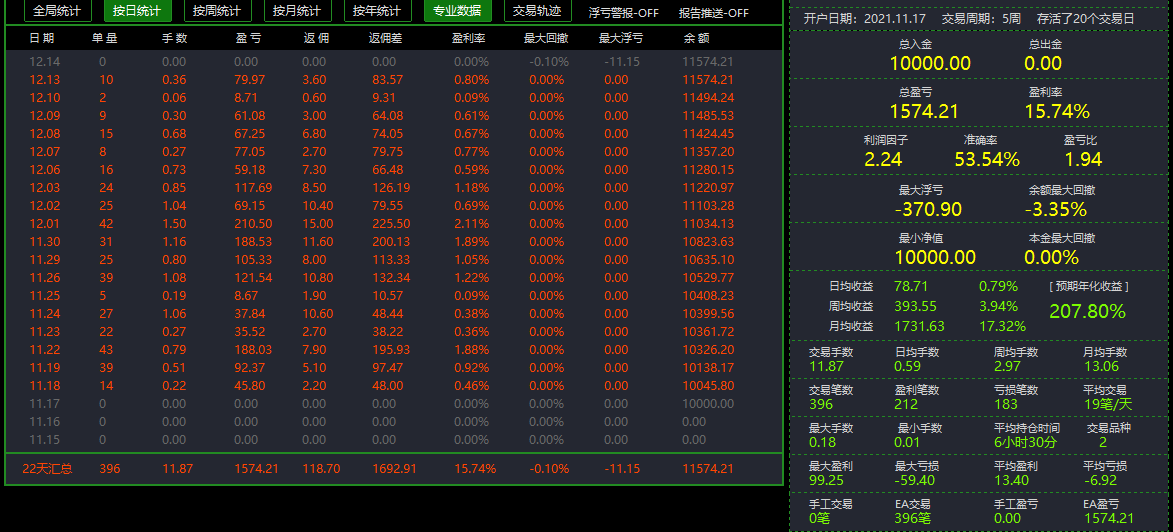
Task: Click the 最大浮亏 value -370.90
Action: point(928,210)
